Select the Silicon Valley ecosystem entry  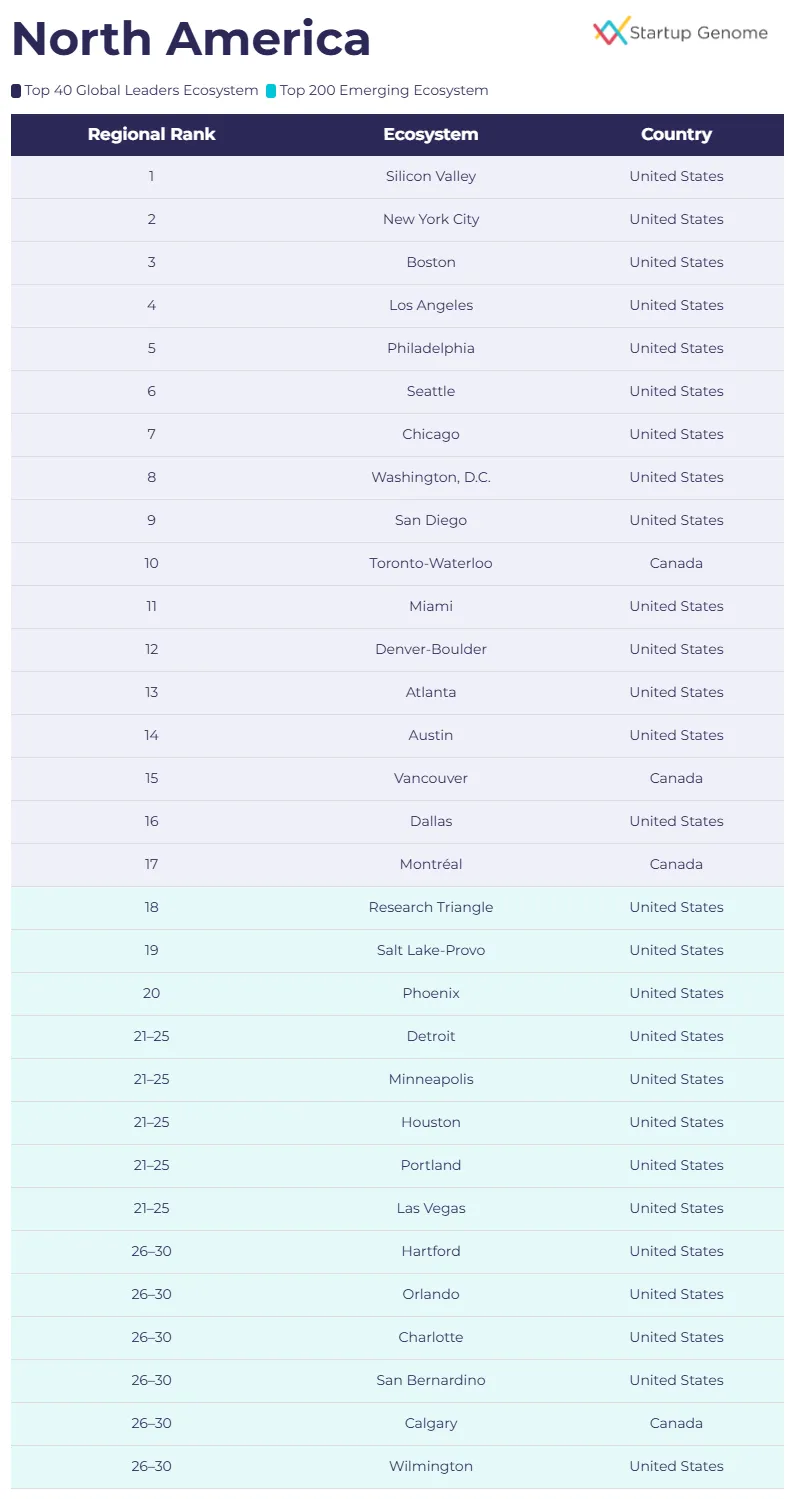(x=431, y=176)
